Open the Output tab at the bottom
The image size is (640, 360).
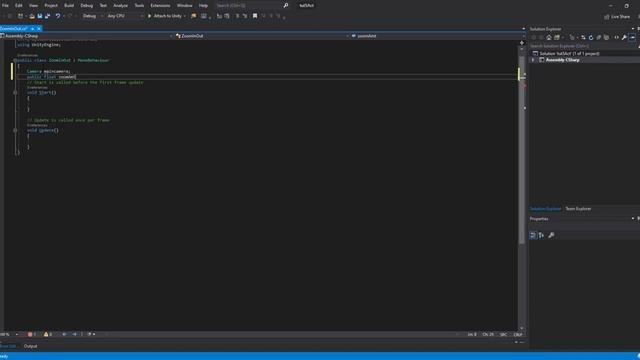(30, 346)
